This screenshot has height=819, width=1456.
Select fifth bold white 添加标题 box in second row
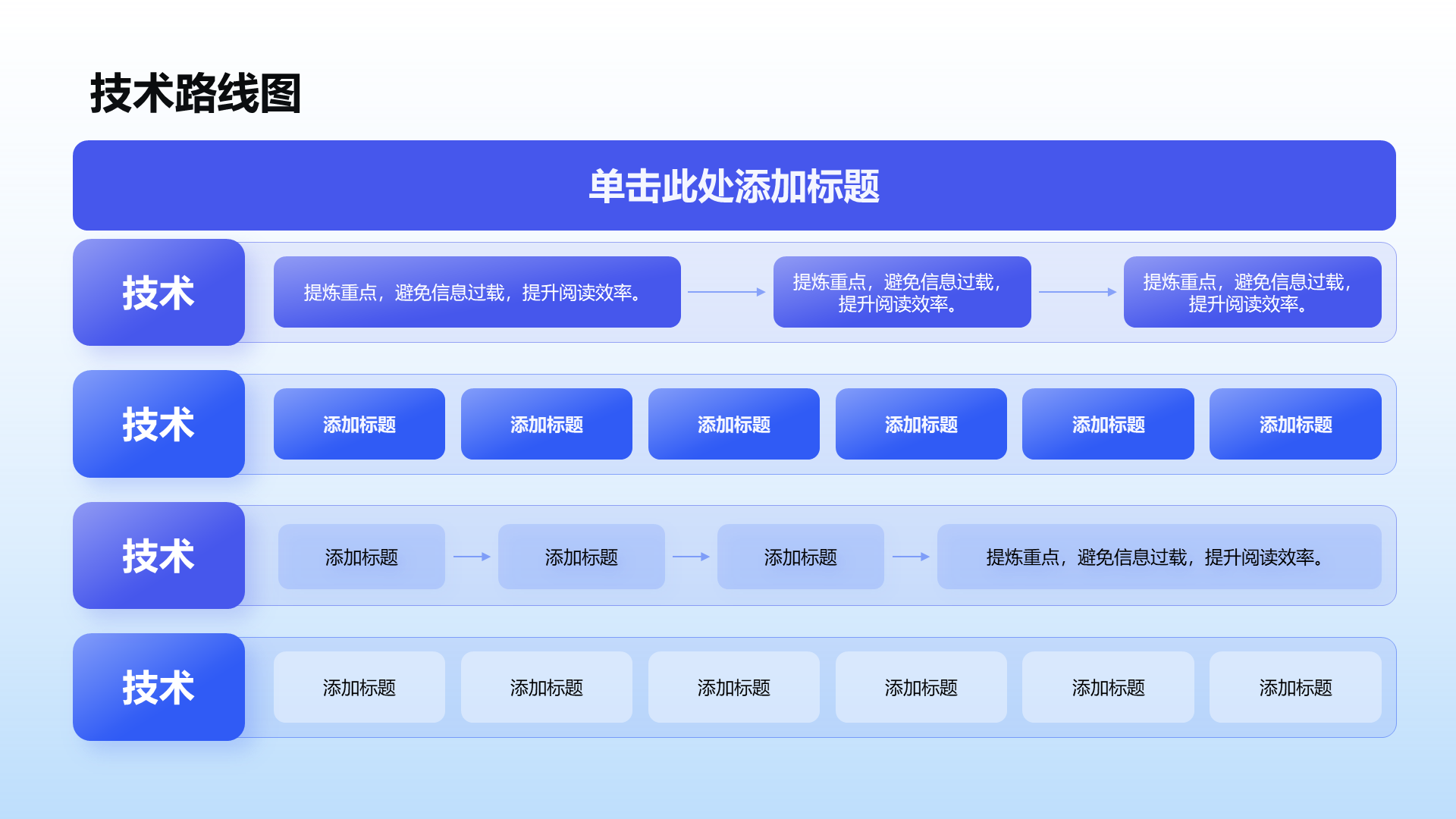[x=1108, y=424]
